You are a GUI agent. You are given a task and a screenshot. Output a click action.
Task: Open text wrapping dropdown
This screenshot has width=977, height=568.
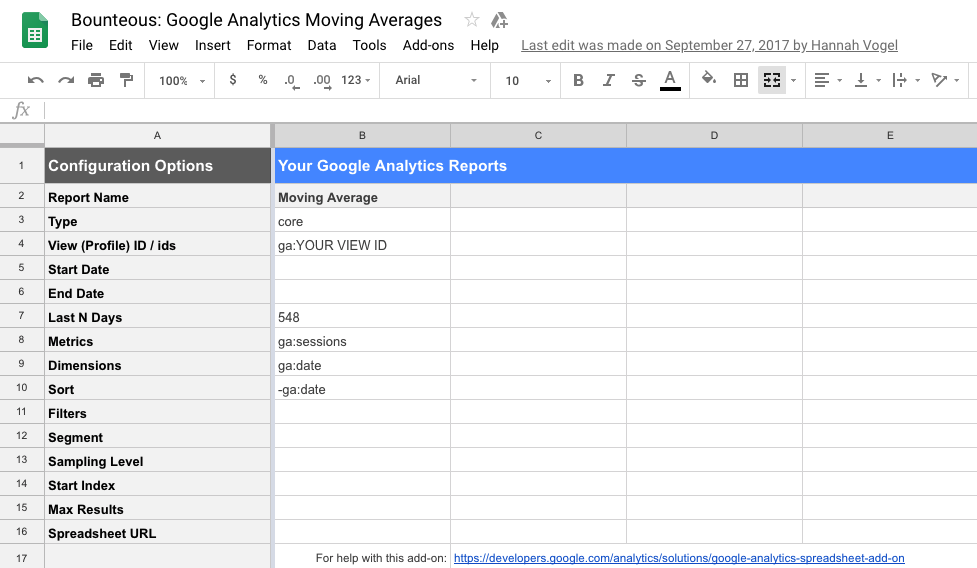906,80
